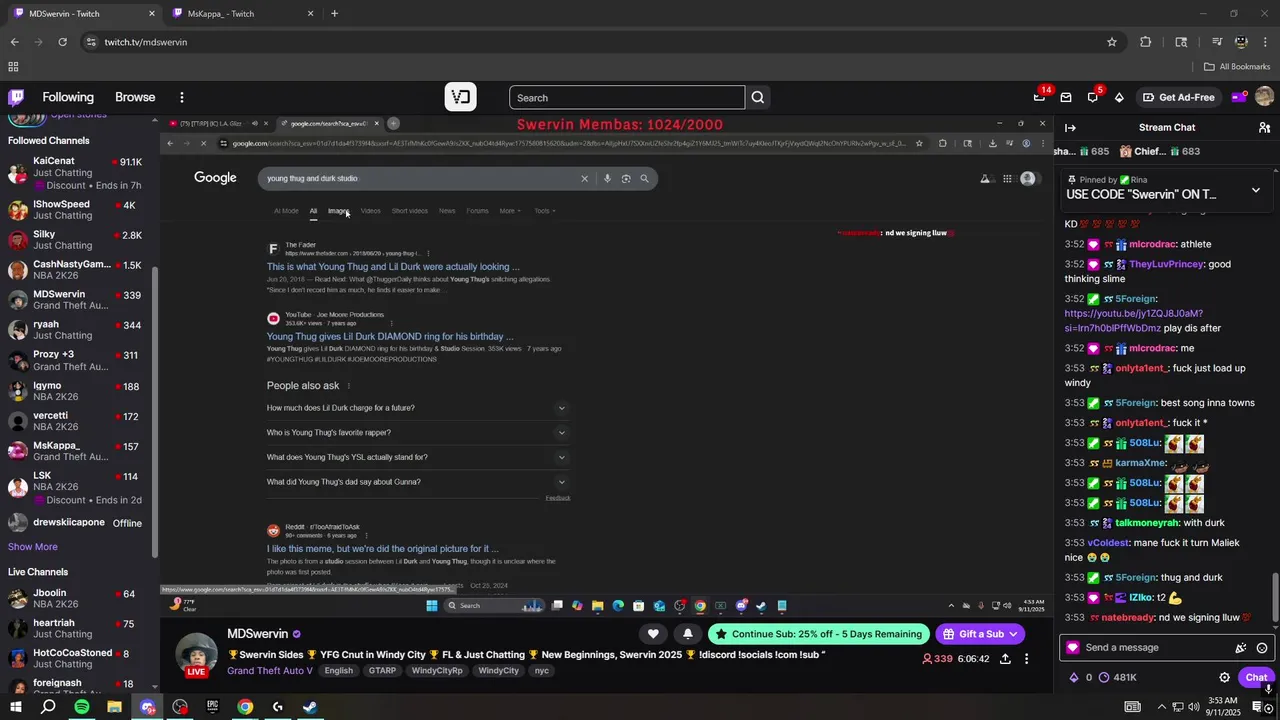
Task: Click the search magnifier button
Action: point(758,97)
